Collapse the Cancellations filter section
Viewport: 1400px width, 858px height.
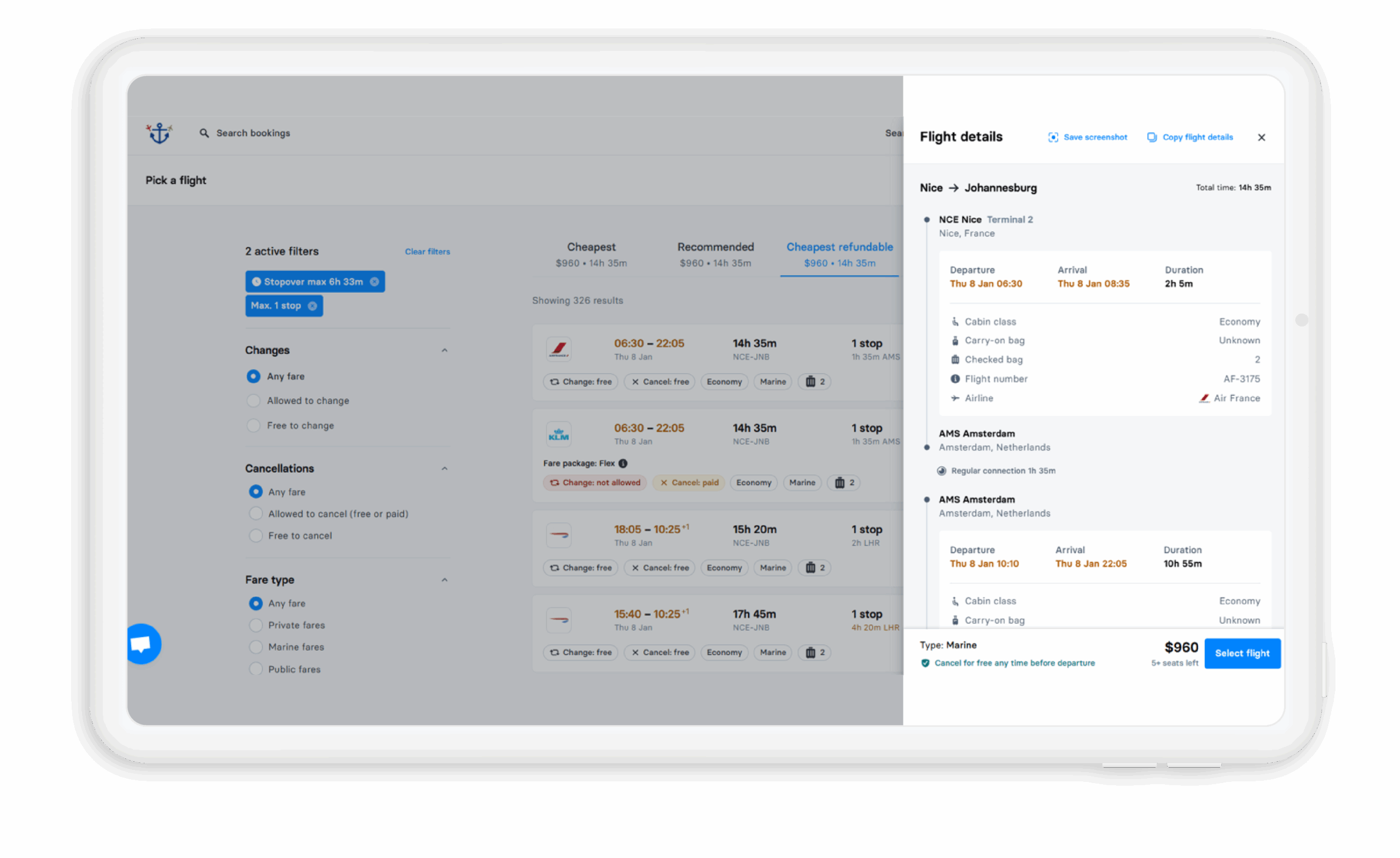[444, 468]
